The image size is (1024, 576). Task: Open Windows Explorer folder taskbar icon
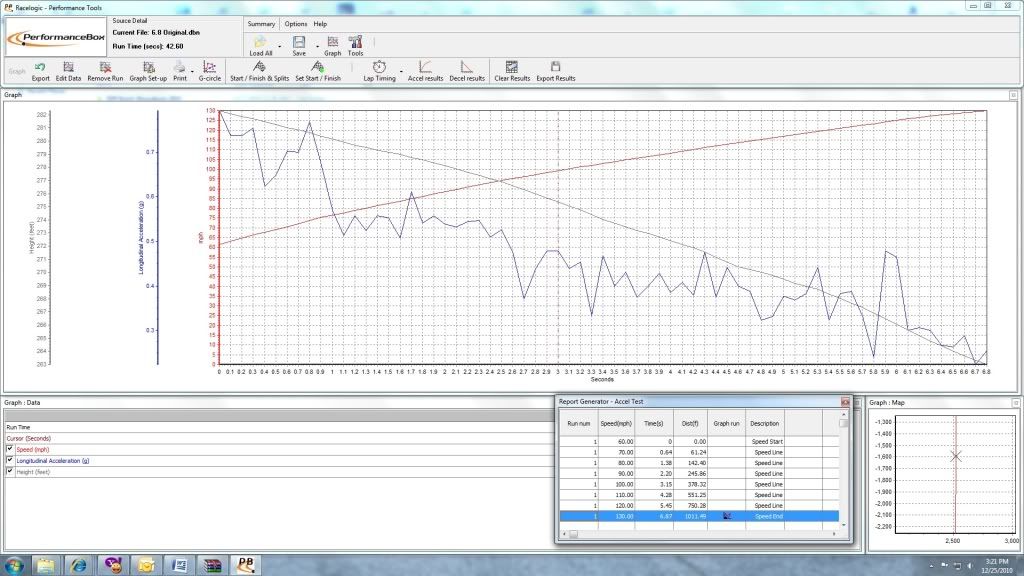[x=46, y=565]
